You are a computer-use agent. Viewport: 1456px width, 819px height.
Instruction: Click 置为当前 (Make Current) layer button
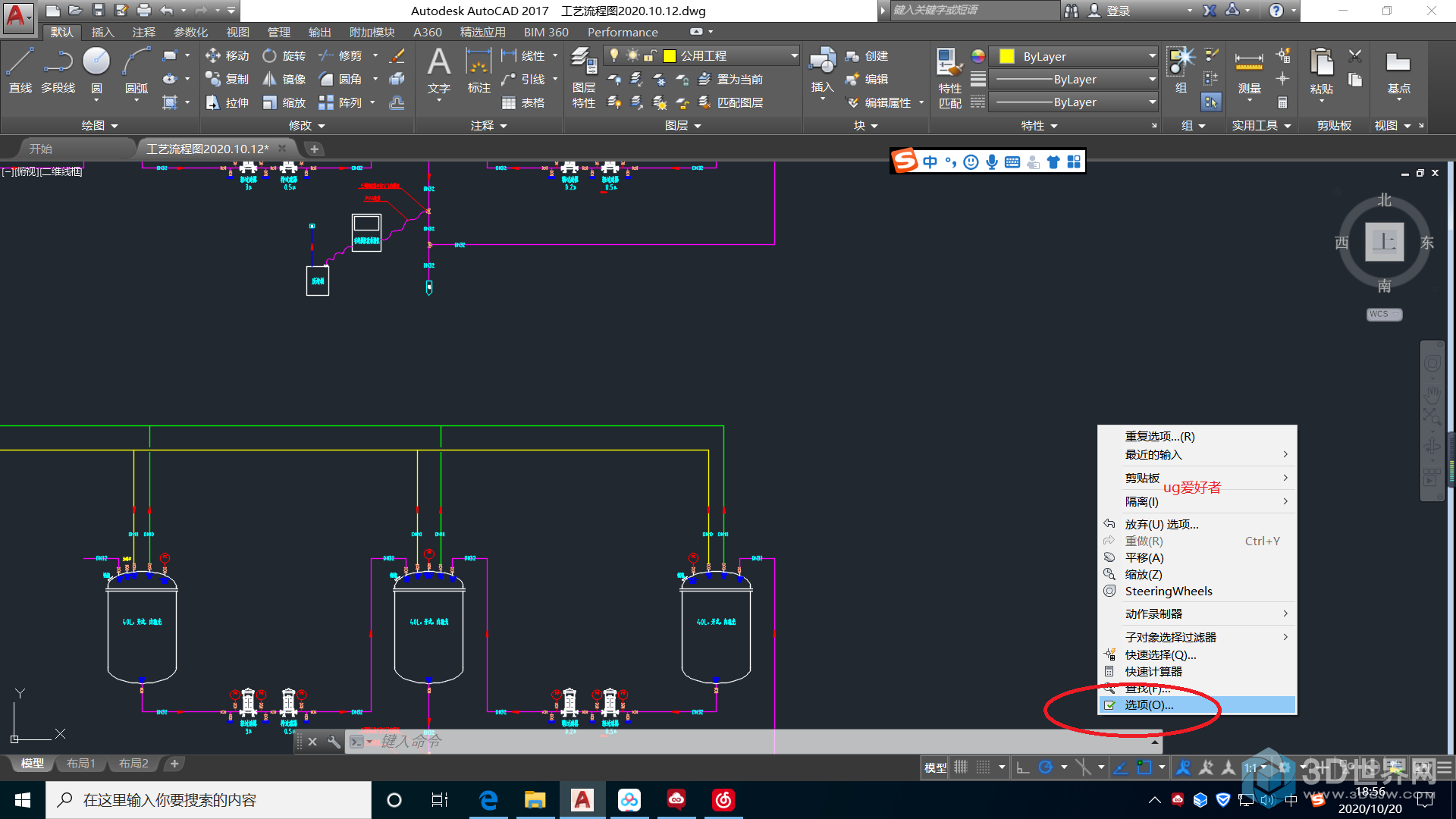click(730, 80)
